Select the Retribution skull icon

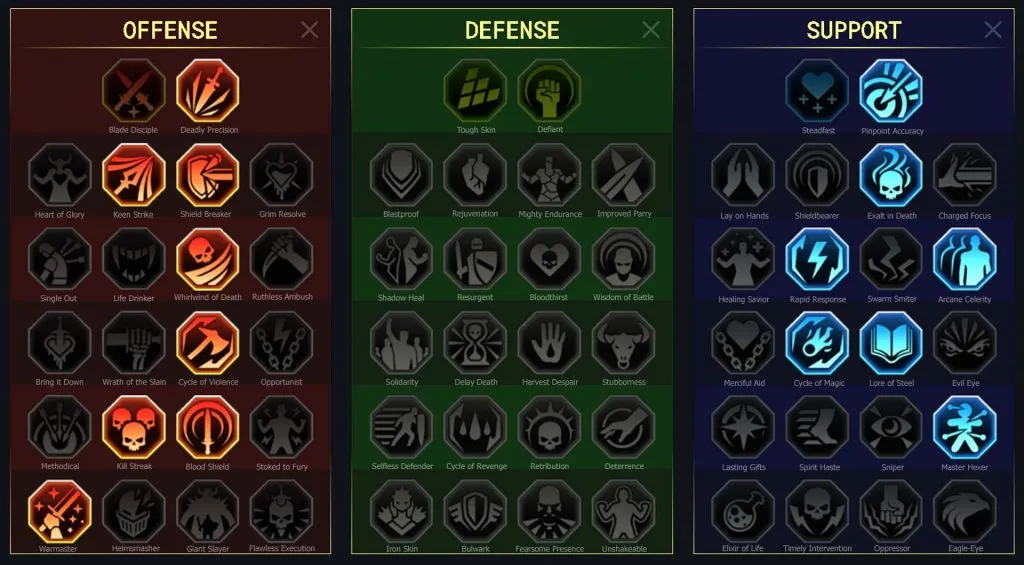[549, 427]
